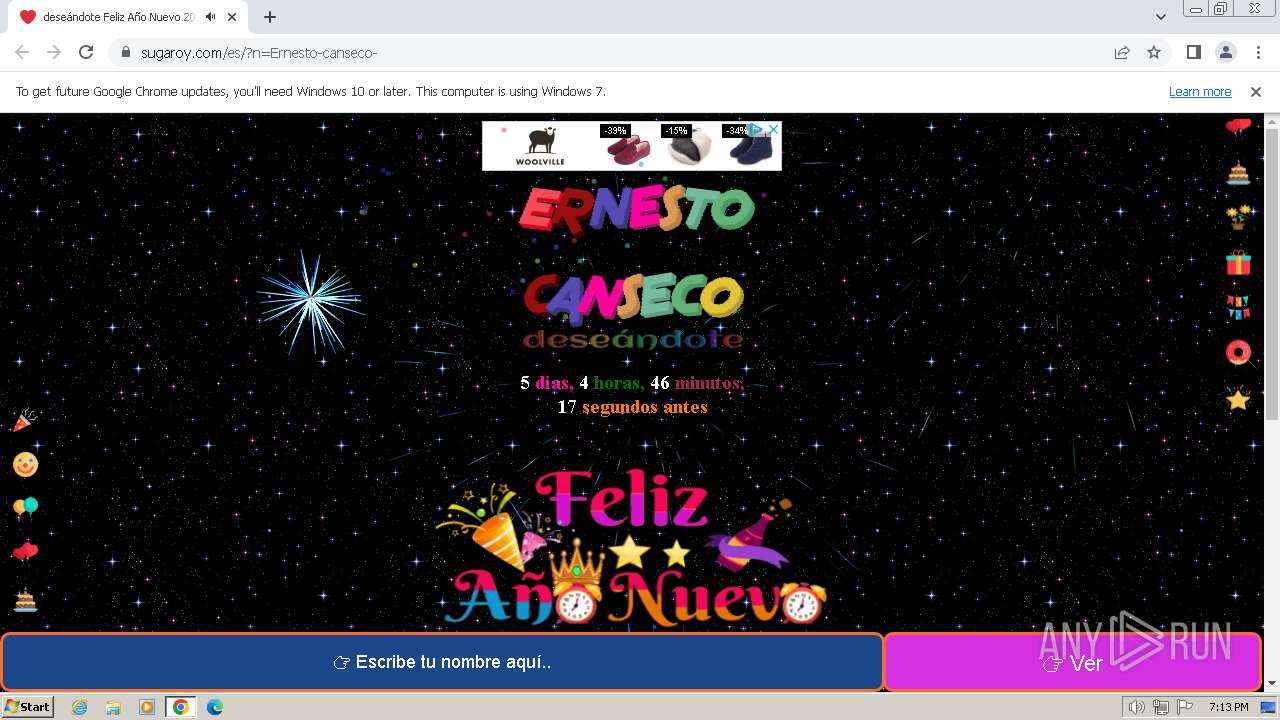Click the party popper emoji on left side
The image size is (1280, 720).
(25, 419)
